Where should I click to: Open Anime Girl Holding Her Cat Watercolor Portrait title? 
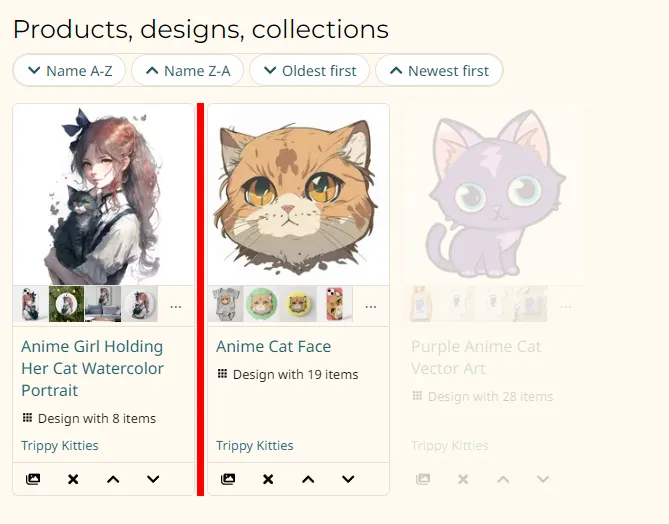click(x=92, y=368)
